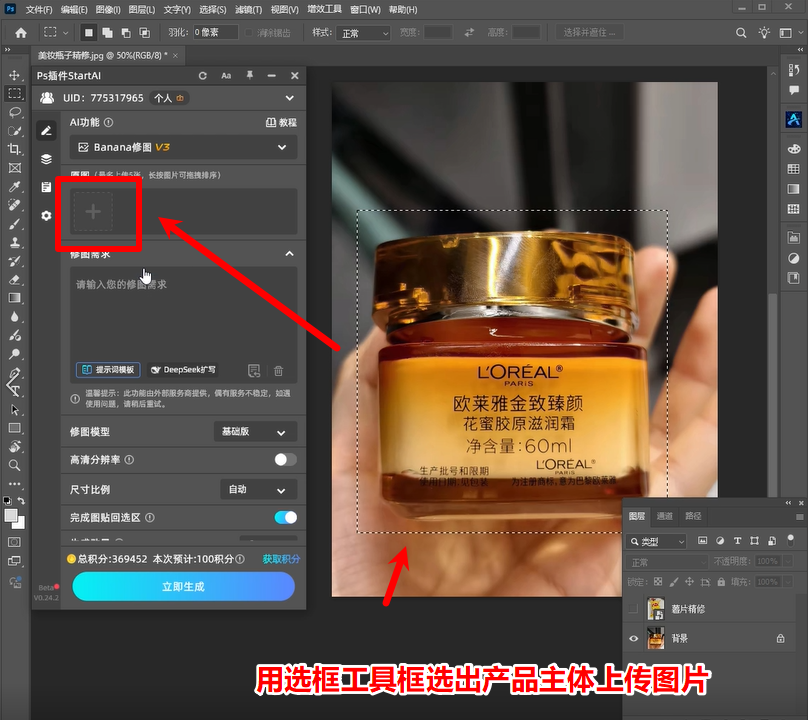Click the foreground color swatch
The image size is (808, 720).
click(10, 515)
